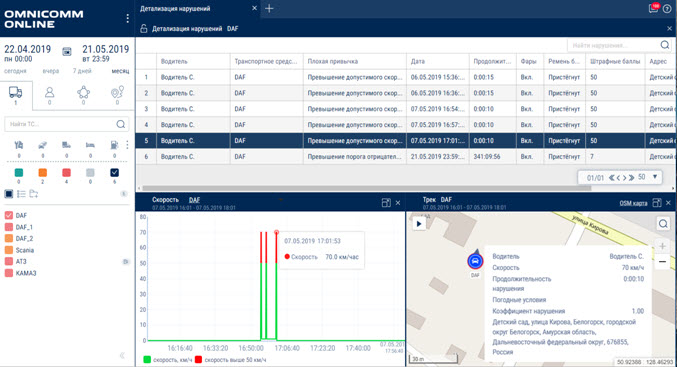Maximize the Скорость chart panel
677x367 pixels.
(386, 202)
